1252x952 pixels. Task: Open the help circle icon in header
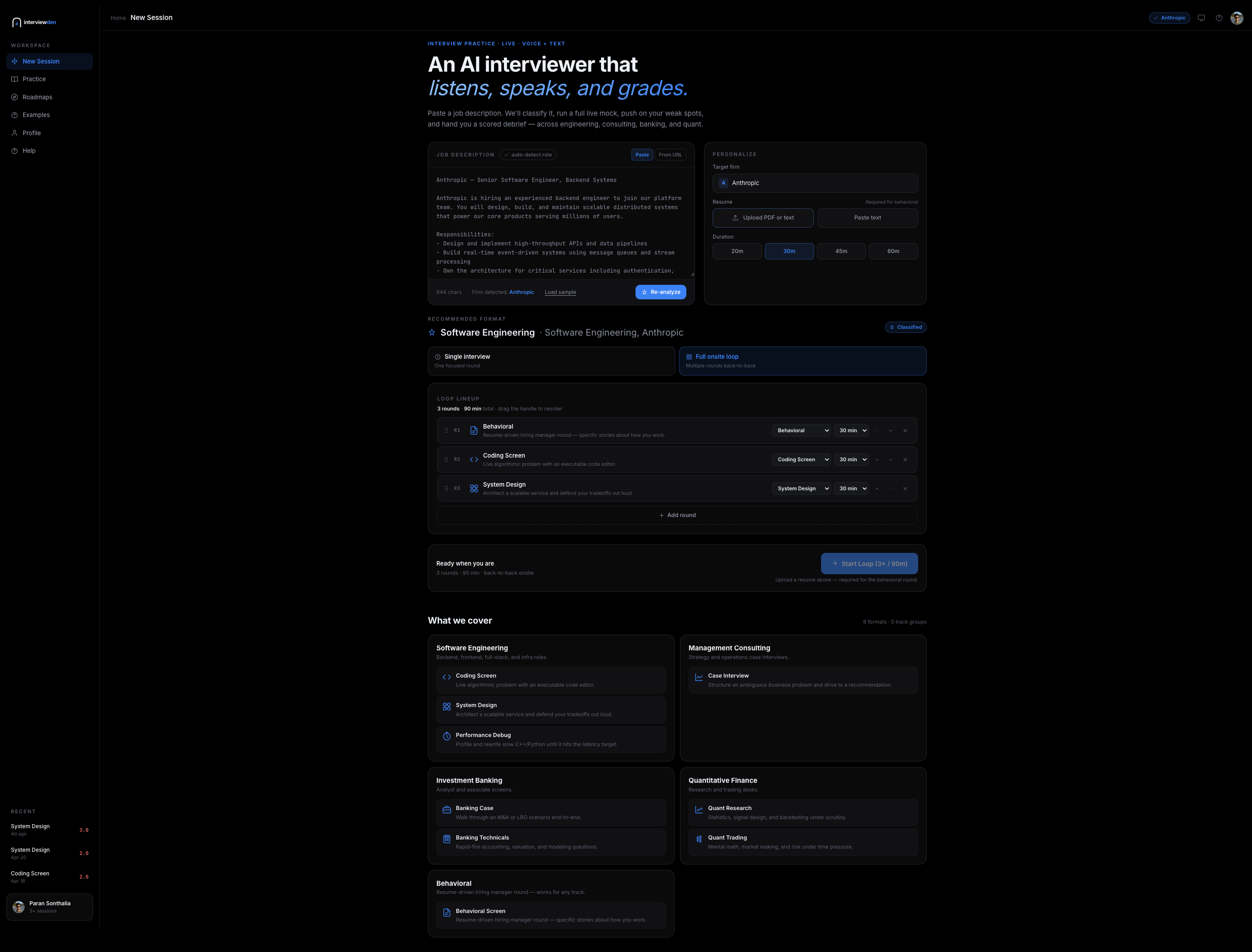pyautogui.click(x=1218, y=18)
